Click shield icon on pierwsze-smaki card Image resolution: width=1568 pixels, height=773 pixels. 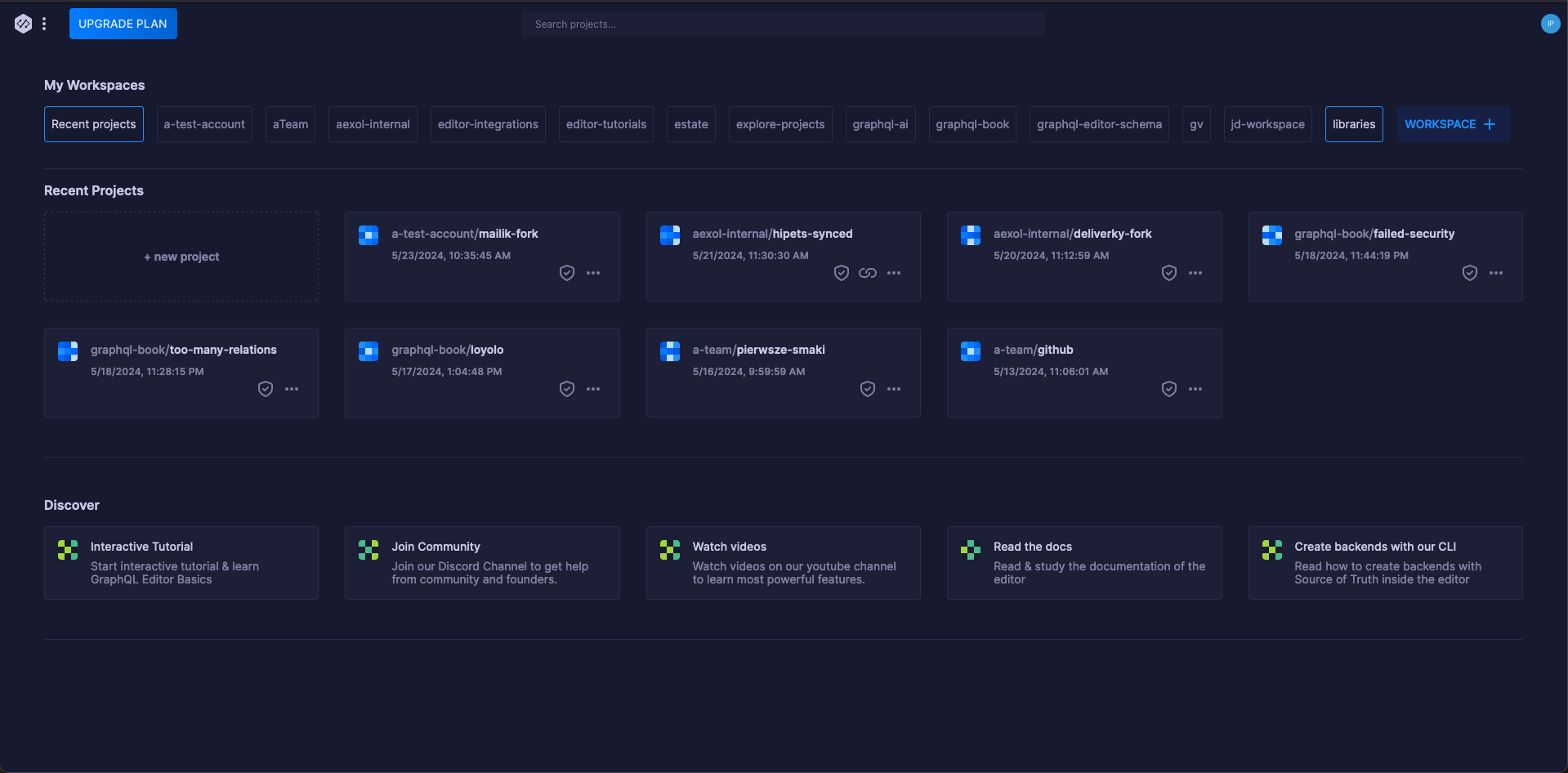(868, 389)
